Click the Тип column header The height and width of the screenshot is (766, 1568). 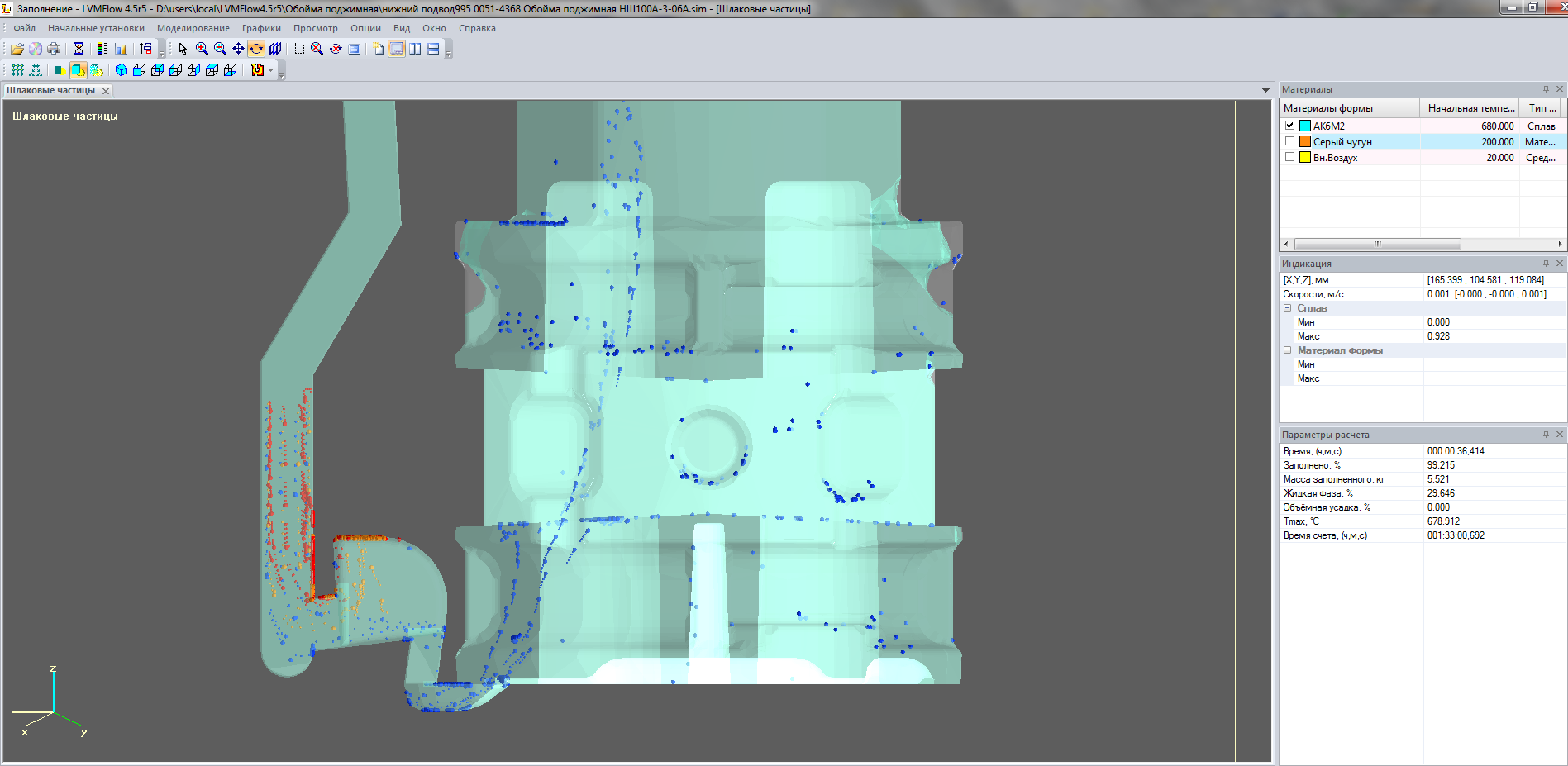(1542, 108)
